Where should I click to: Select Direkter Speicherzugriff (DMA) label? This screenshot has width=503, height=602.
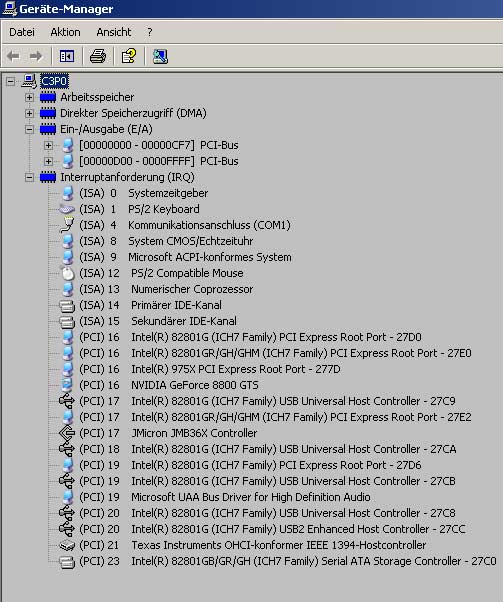coord(133,114)
